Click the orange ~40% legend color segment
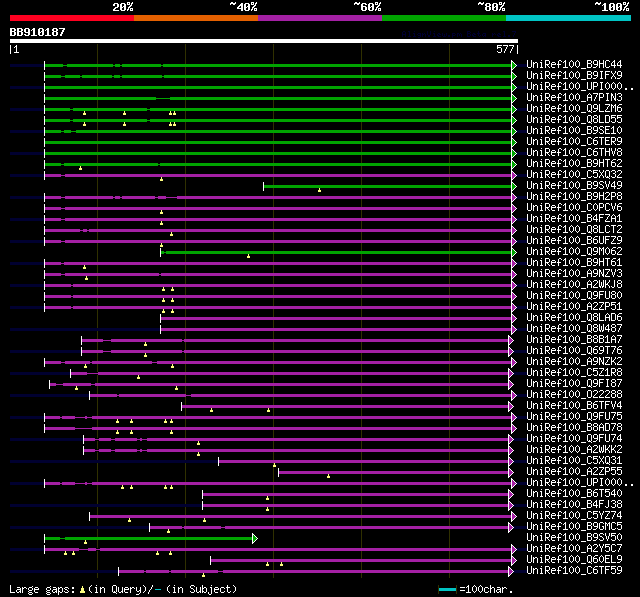This screenshot has width=640, height=597. 196,18
